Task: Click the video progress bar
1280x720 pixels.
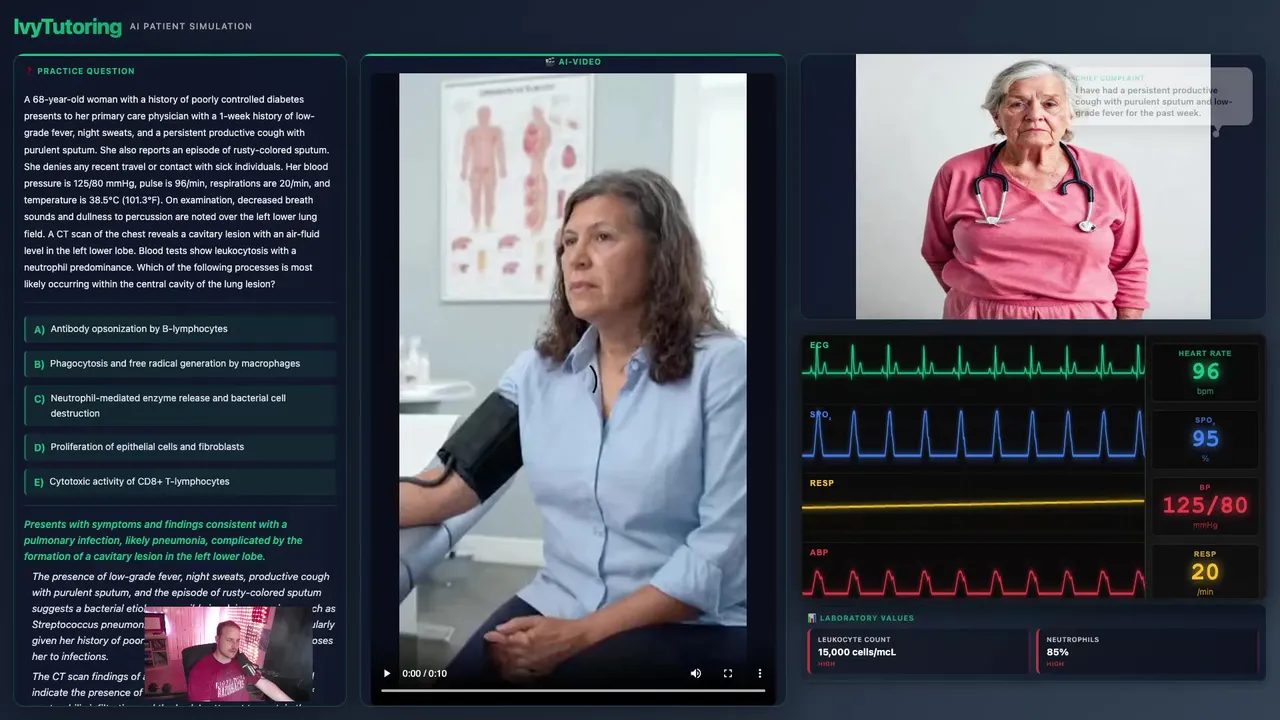Action: click(573, 690)
